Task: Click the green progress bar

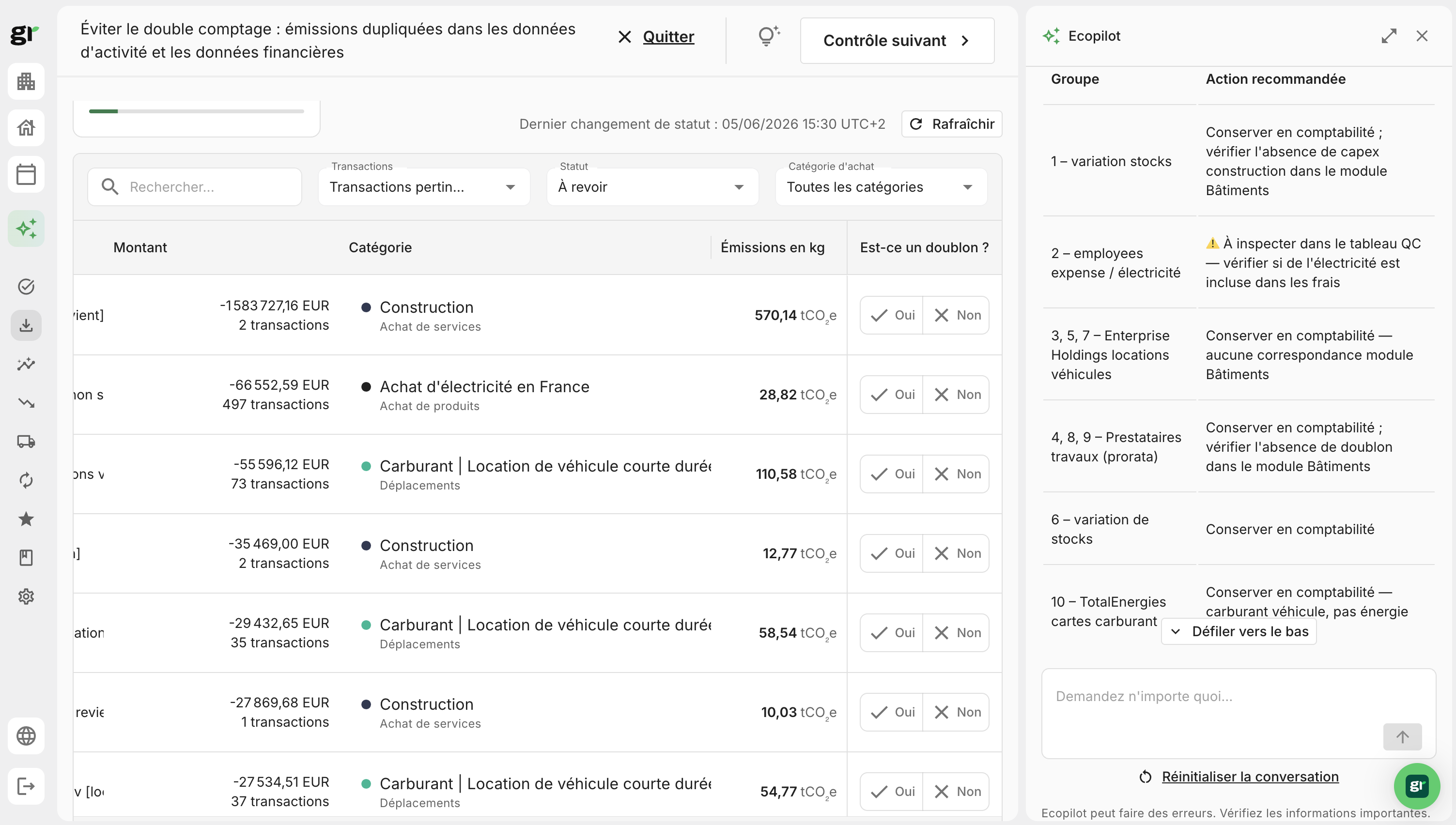Action: tap(197, 112)
